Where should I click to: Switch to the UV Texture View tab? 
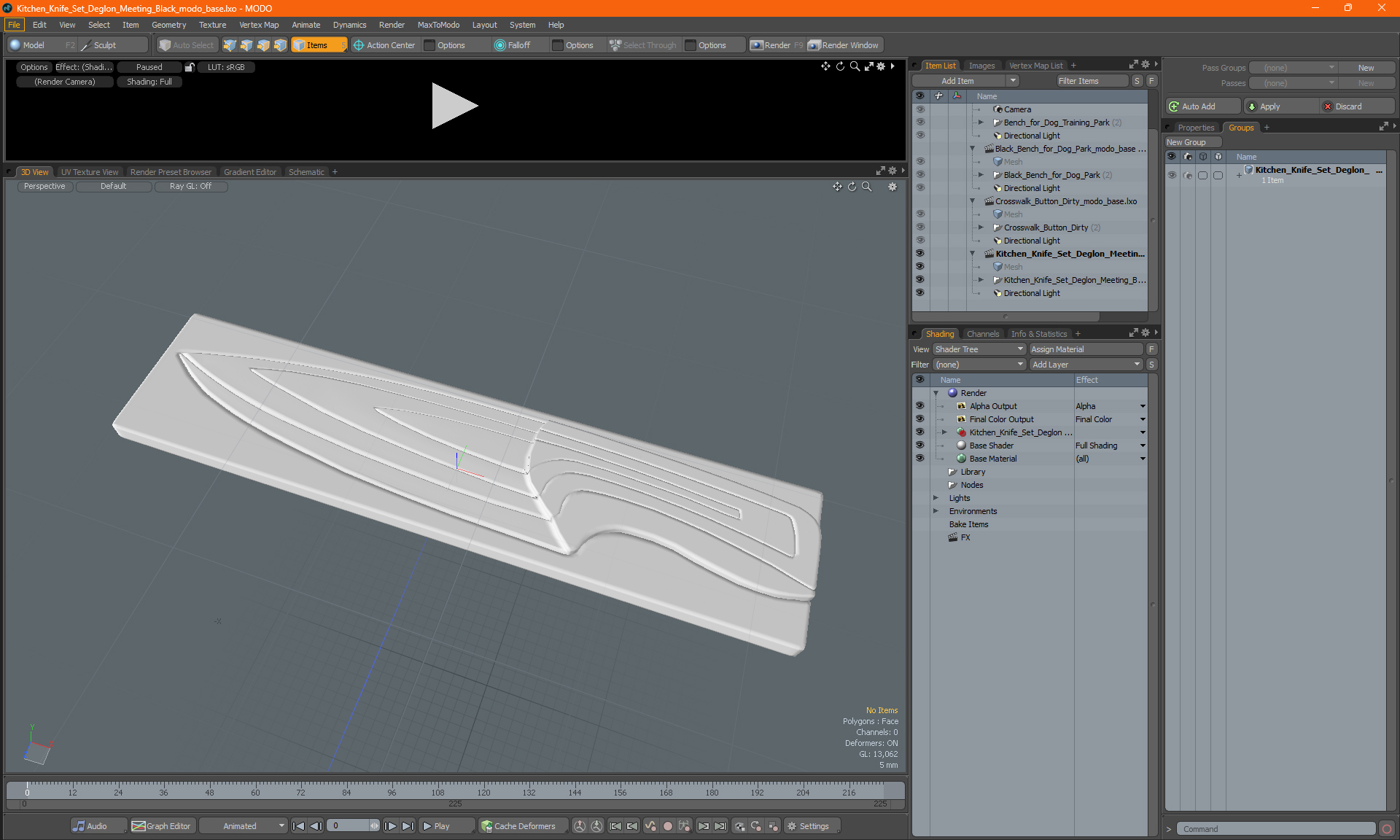[x=89, y=172]
